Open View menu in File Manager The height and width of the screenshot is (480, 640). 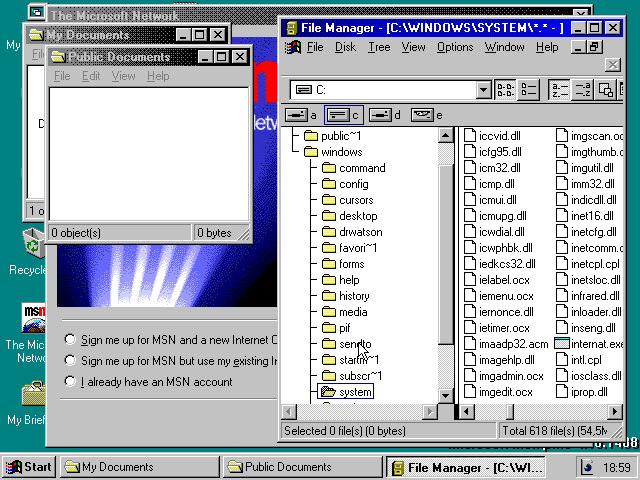tap(413, 47)
